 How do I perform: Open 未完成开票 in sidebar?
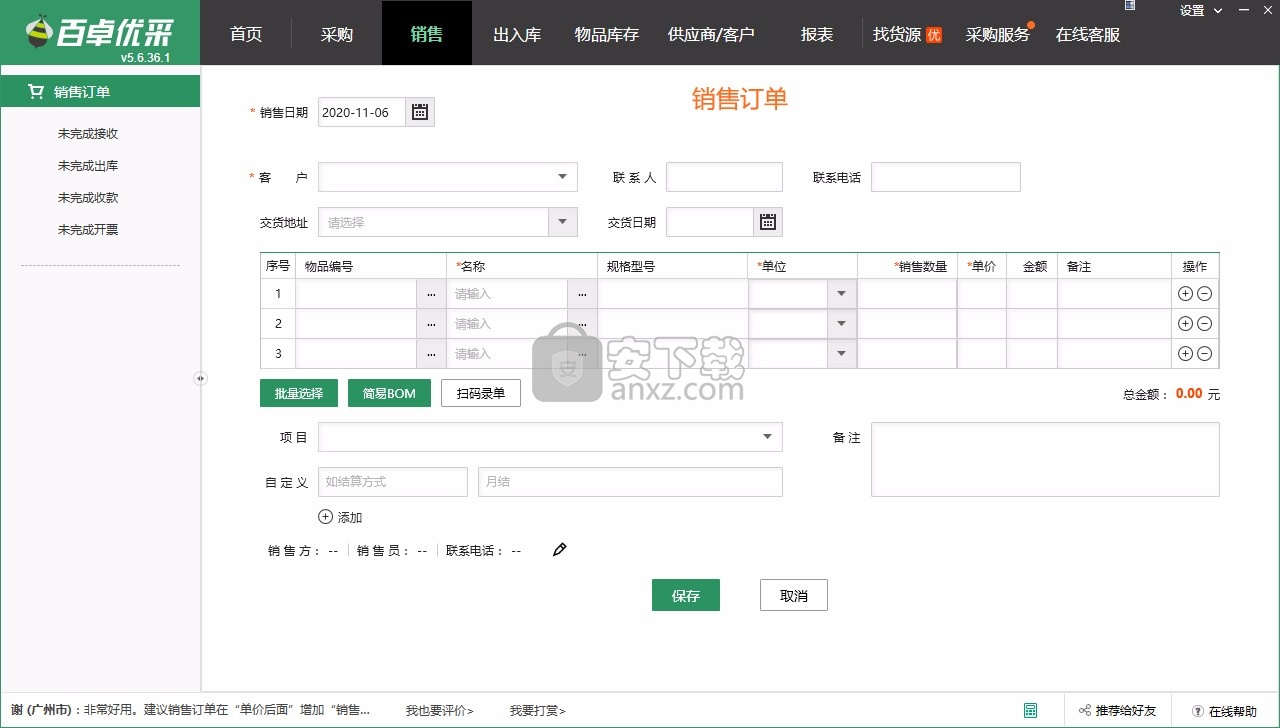tap(88, 230)
